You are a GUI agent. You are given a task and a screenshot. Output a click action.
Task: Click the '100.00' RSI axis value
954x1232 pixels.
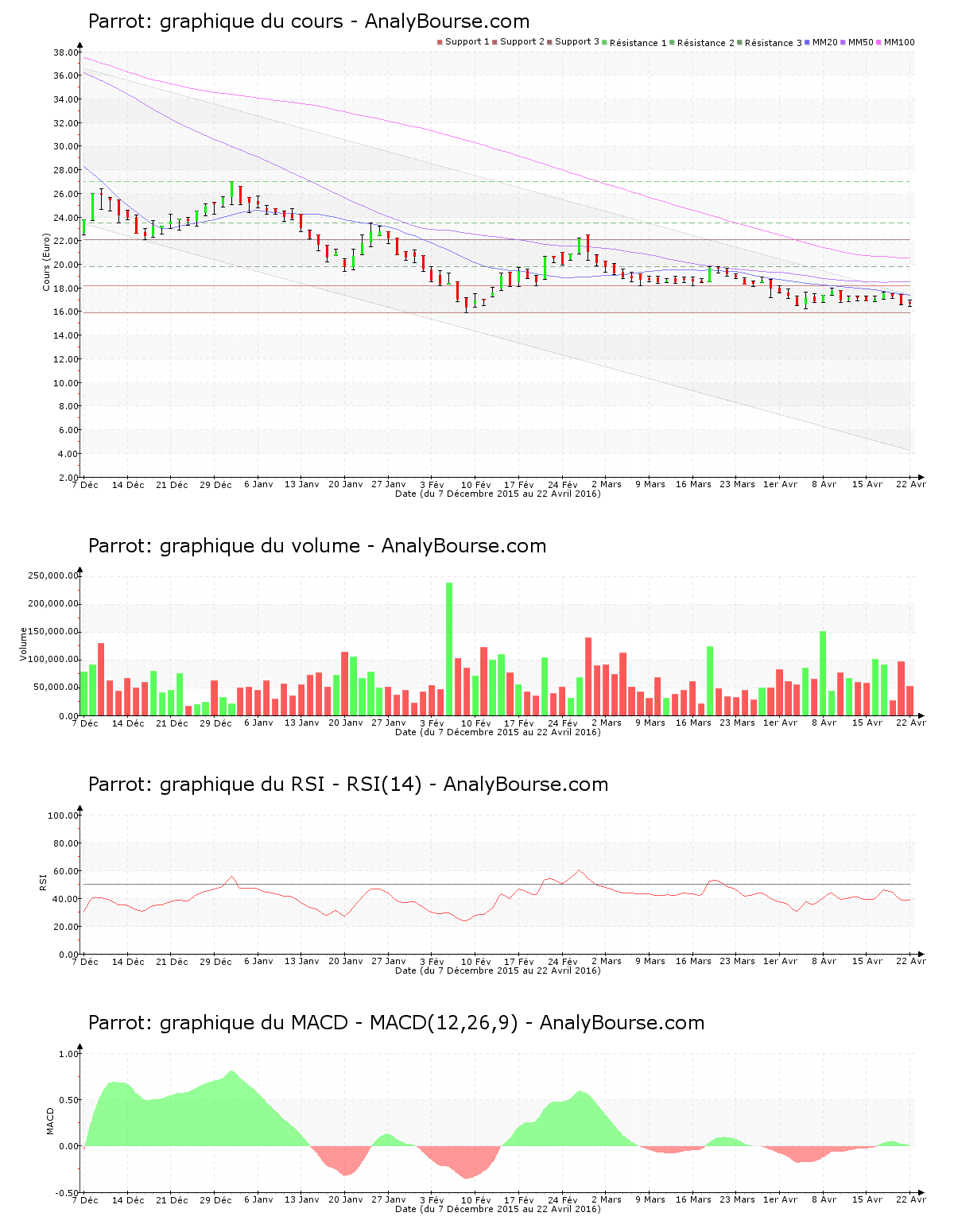pos(64,816)
